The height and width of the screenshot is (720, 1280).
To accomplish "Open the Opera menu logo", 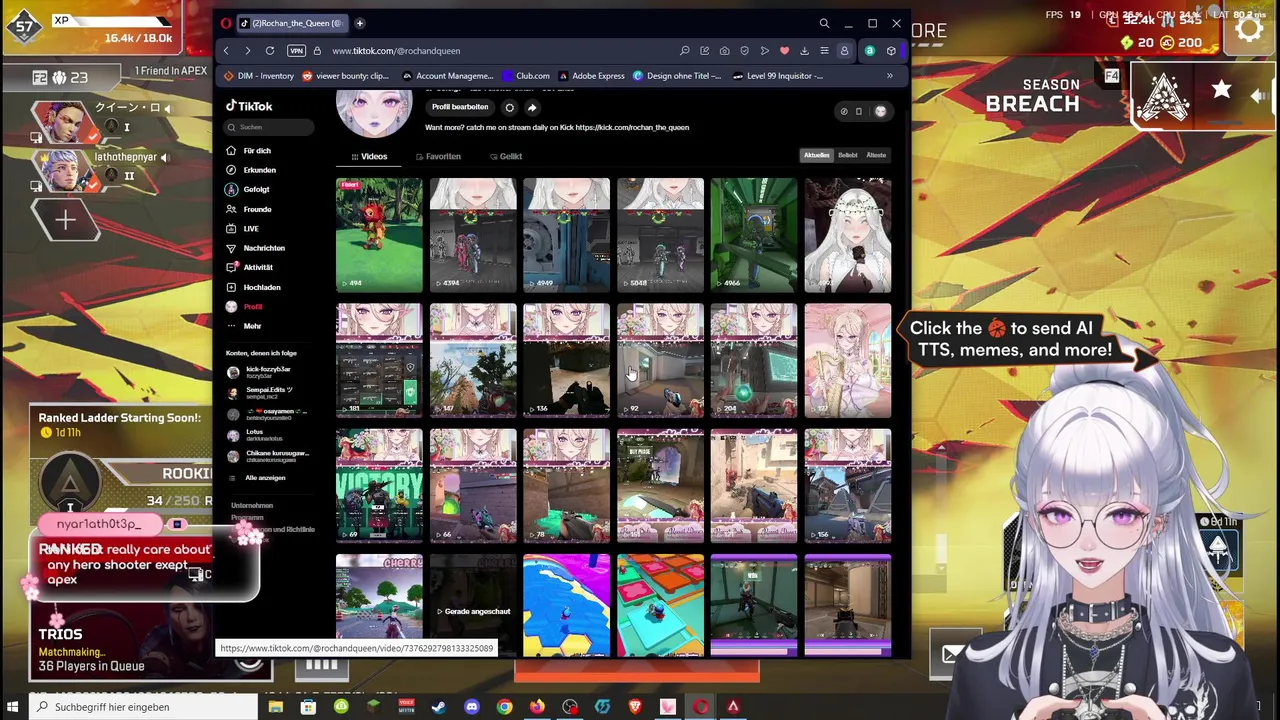I will 226,23.
